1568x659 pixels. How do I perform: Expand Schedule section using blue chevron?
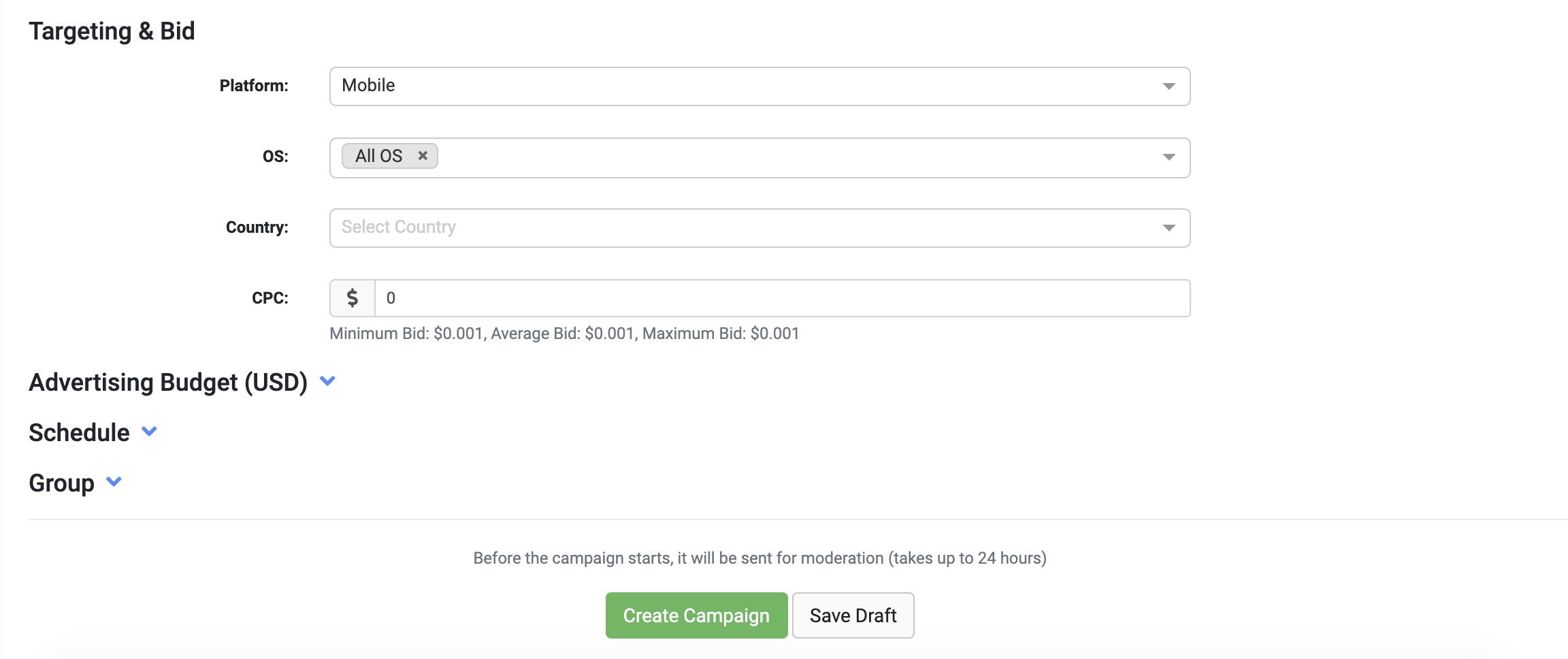[149, 432]
